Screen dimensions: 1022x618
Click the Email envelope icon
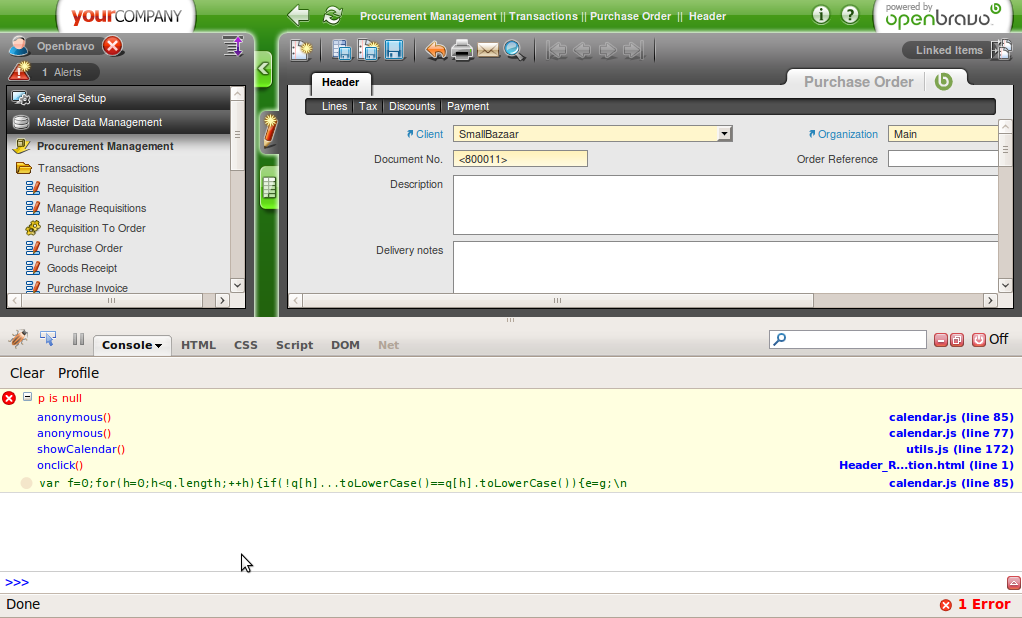(x=488, y=50)
